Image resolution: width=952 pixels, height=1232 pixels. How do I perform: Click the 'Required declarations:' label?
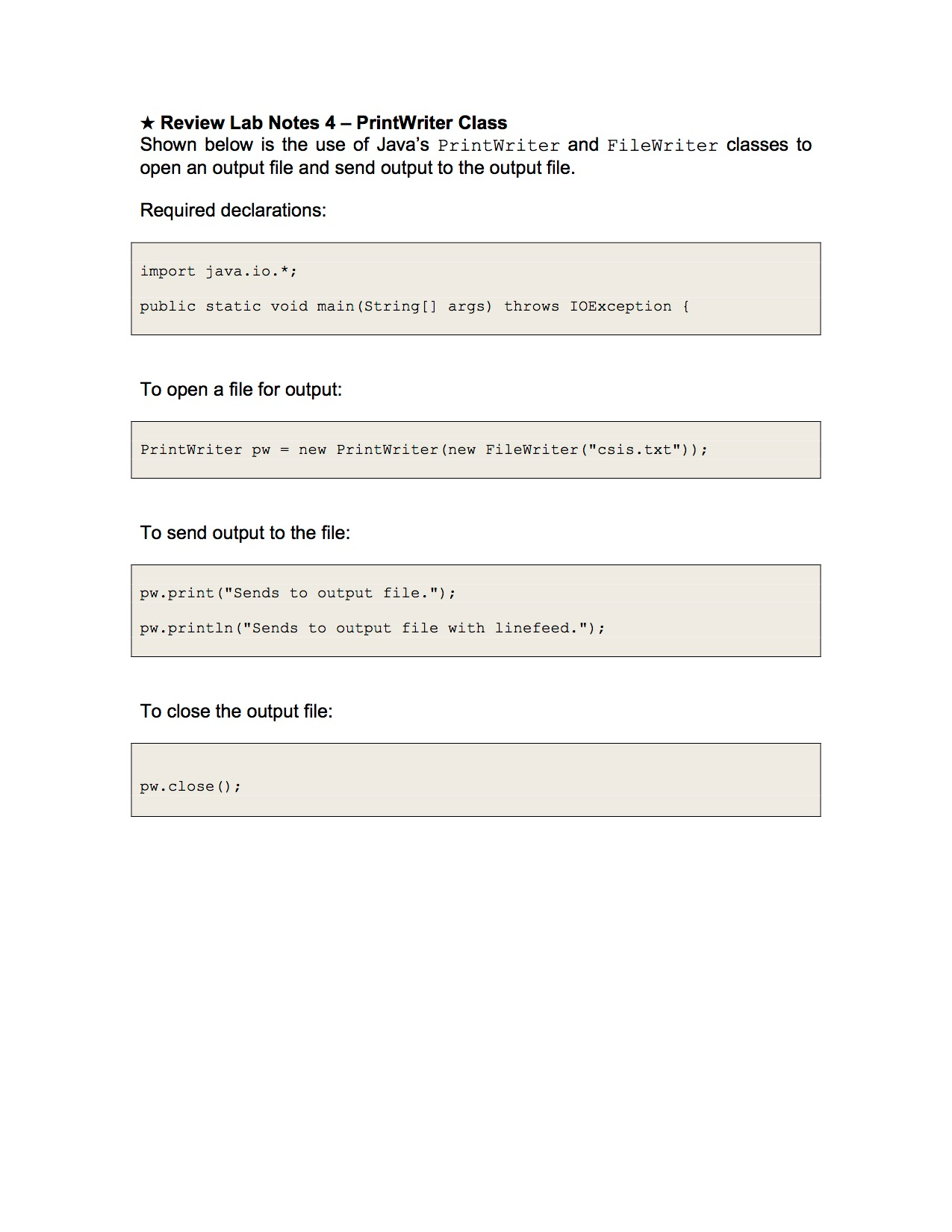pyautogui.click(x=233, y=211)
